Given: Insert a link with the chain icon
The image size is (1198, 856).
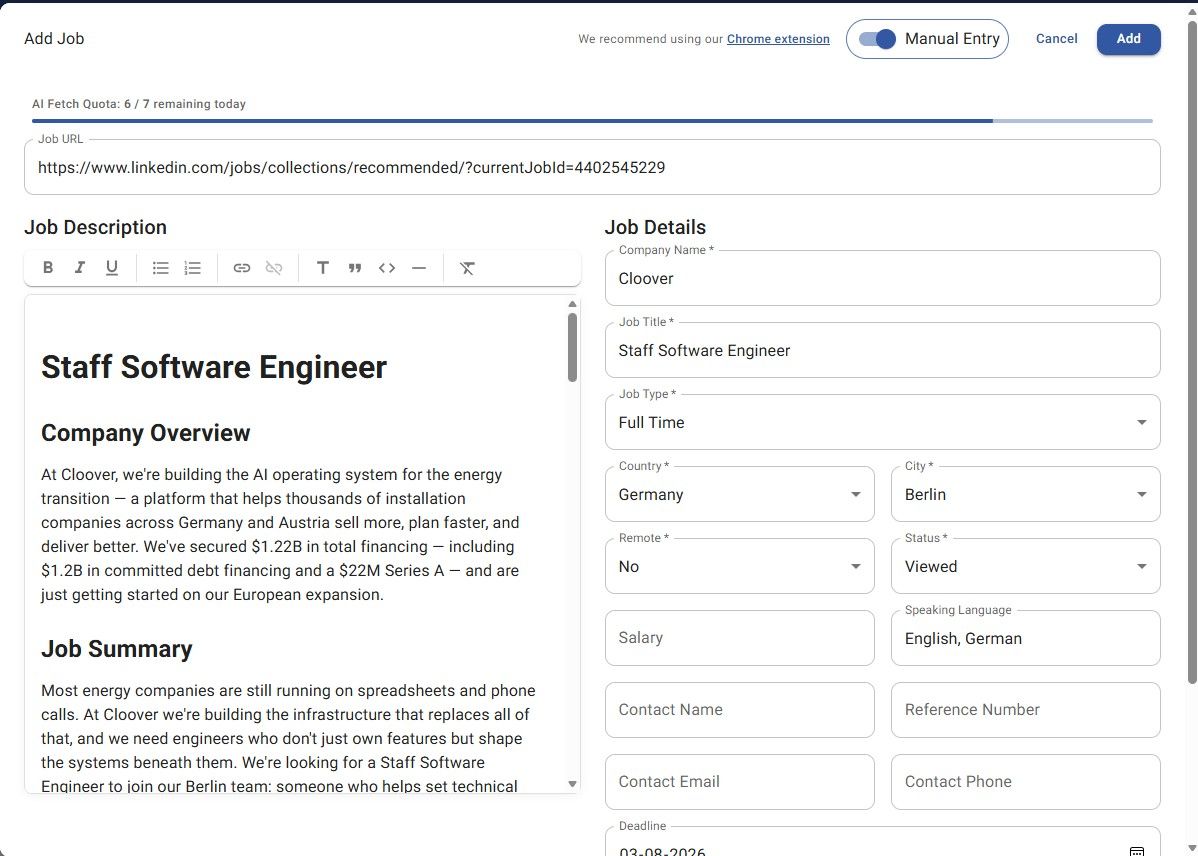Looking at the screenshot, I should pyautogui.click(x=241, y=268).
